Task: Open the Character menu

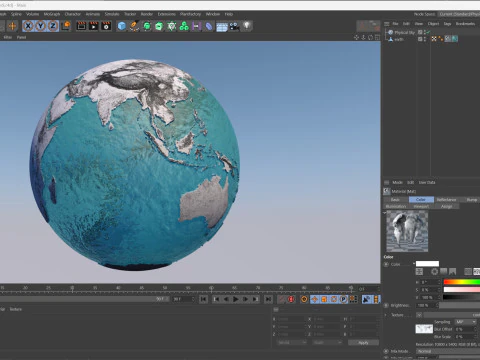Action: [x=72, y=14]
